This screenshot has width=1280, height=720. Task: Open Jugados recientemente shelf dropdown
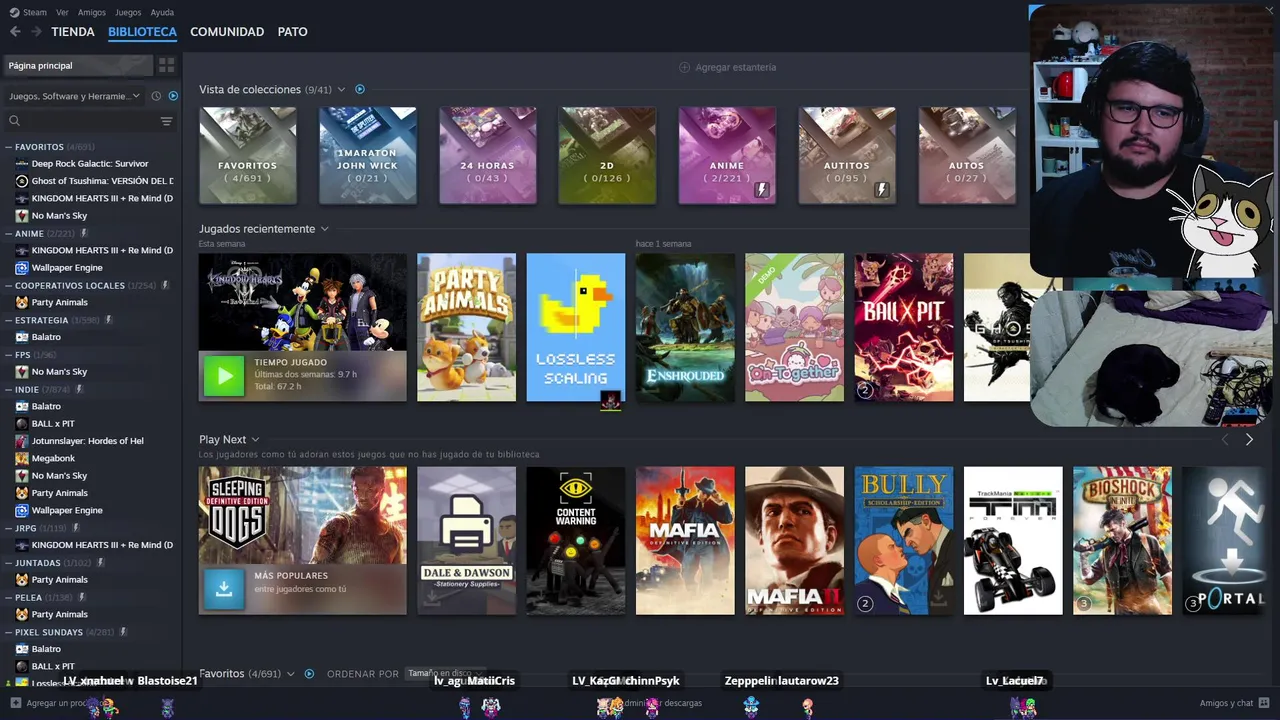[324, 229]
